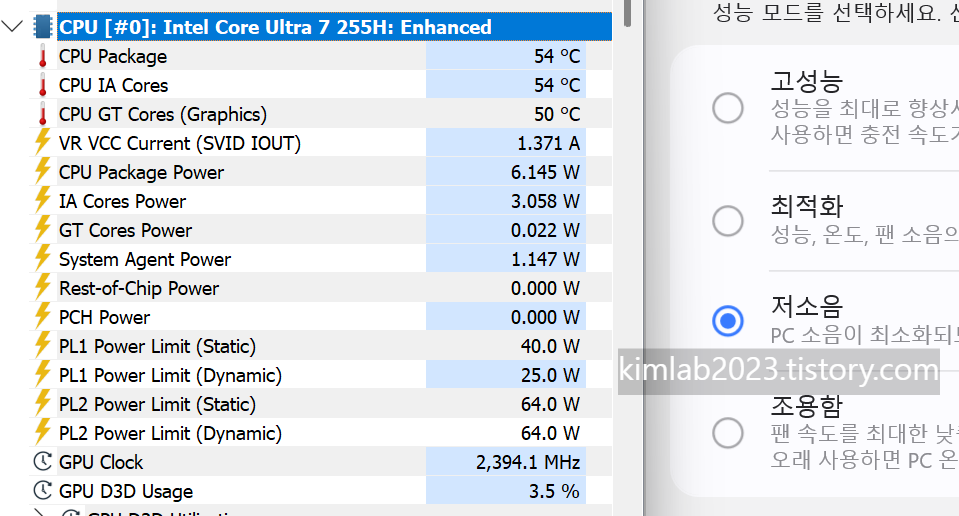Click the 3.058 W IA cores value

pyautogui.click(x=545, y=201)
